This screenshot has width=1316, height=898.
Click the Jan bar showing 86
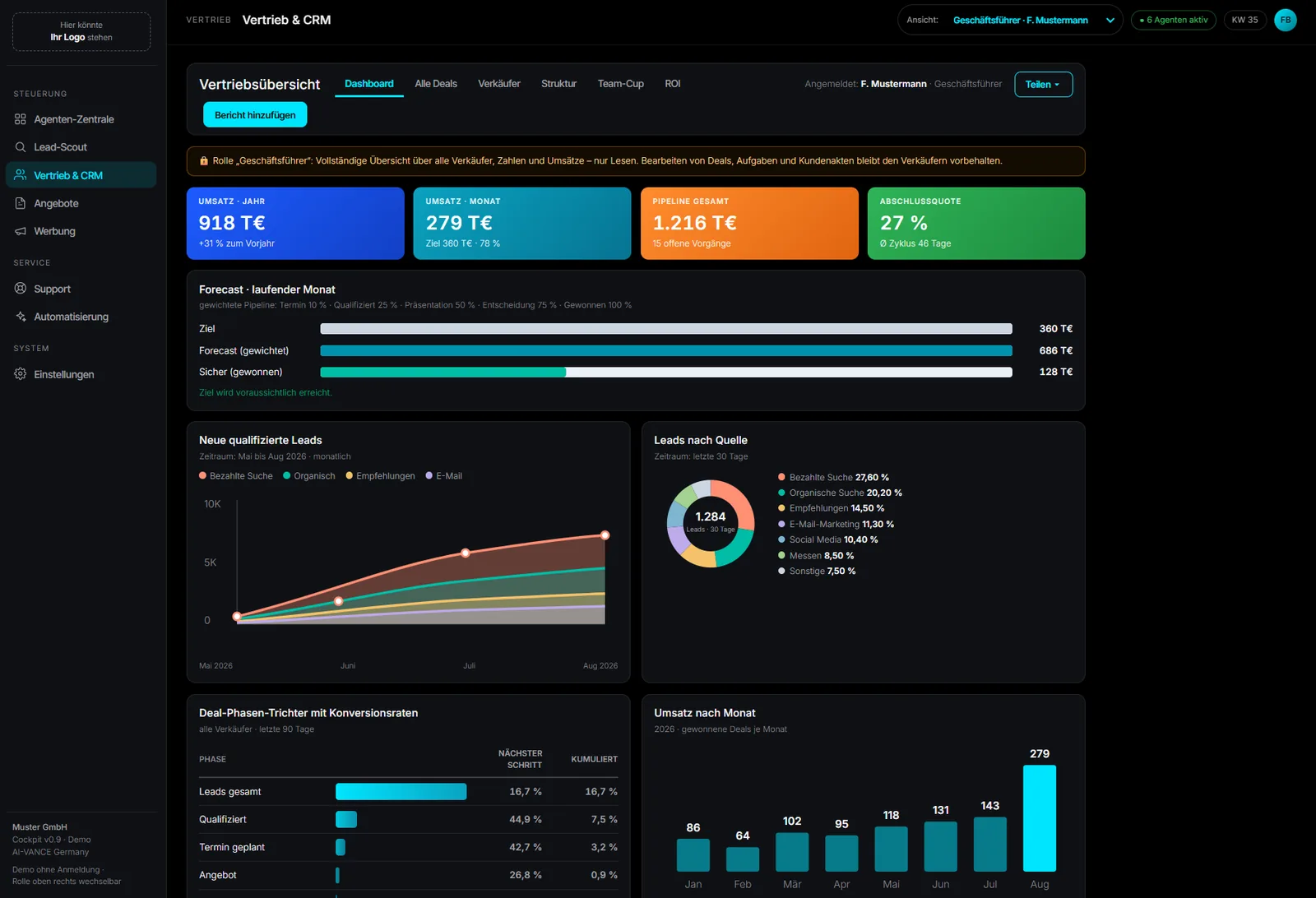coord(693,855)
